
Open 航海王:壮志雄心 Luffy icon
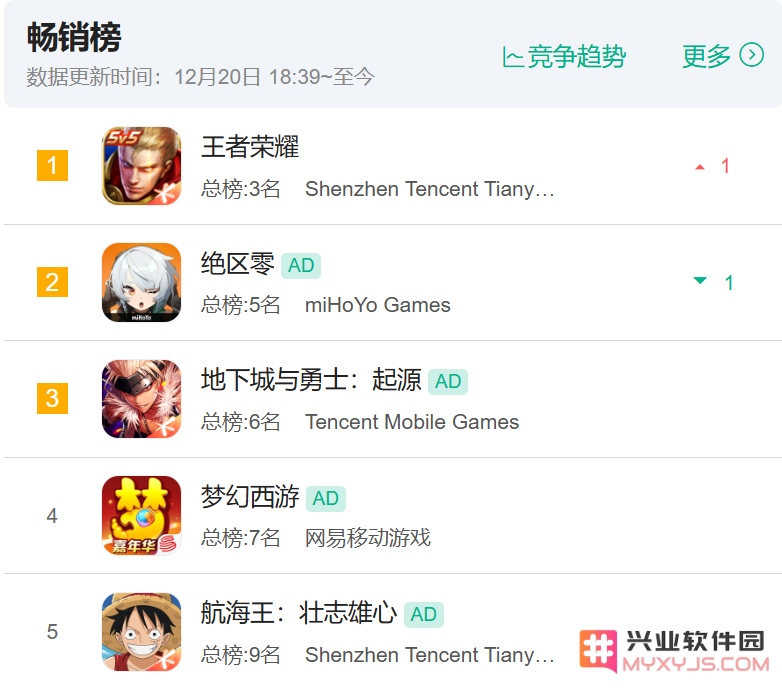(141, 632)
